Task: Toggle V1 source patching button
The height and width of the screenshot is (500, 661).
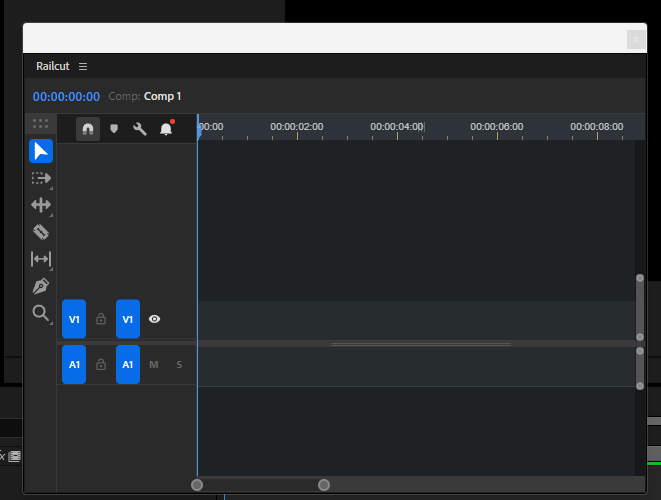Action: click(x=74, y=319)
